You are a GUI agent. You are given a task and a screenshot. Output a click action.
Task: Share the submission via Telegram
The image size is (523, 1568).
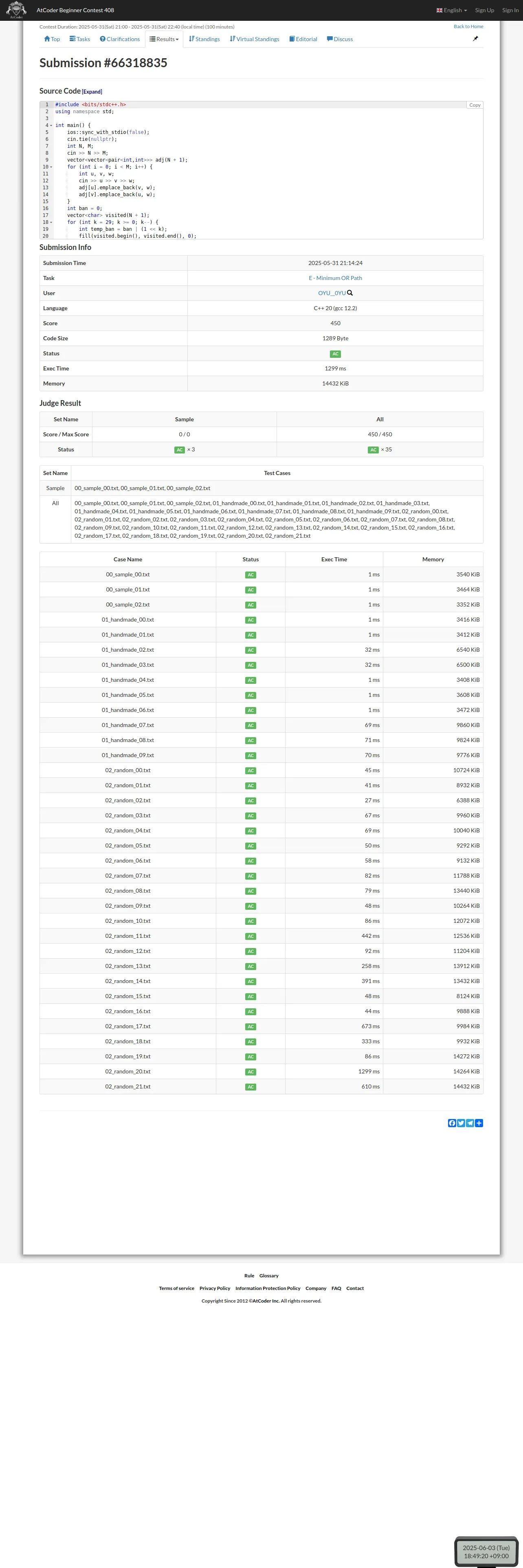tap(470, 1123)
